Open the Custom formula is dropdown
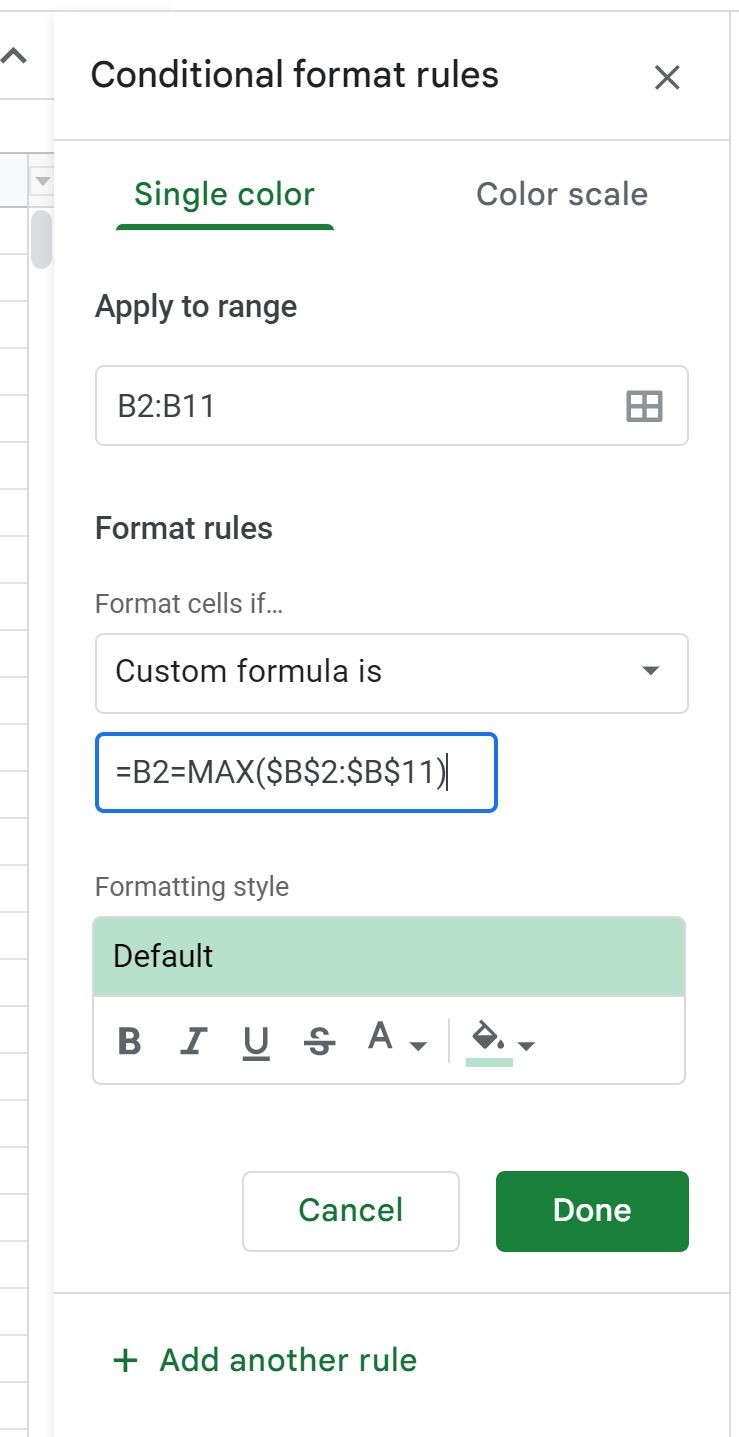 click(x=391, y=673)
